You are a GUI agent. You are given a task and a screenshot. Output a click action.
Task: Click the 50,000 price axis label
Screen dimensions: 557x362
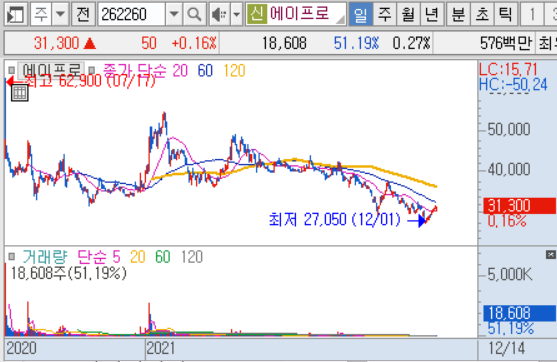[509, 129]
